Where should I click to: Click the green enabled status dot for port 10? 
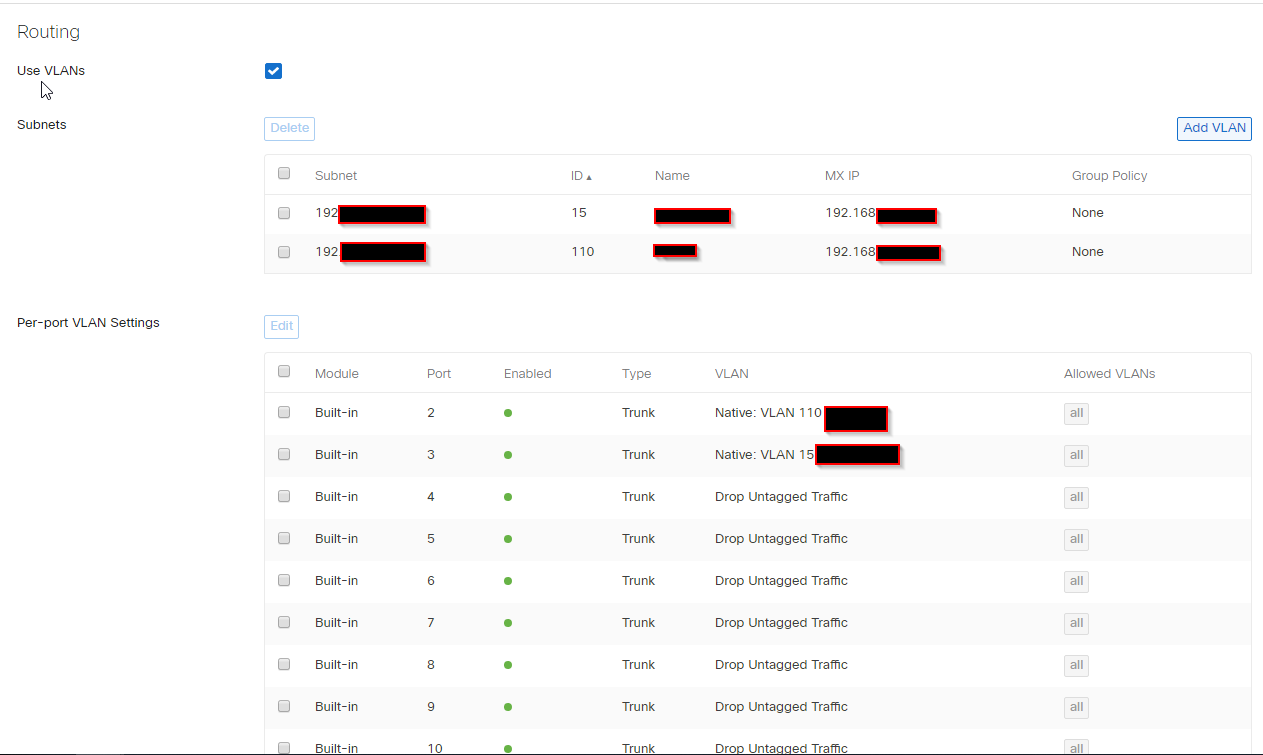tap(508, 747)
